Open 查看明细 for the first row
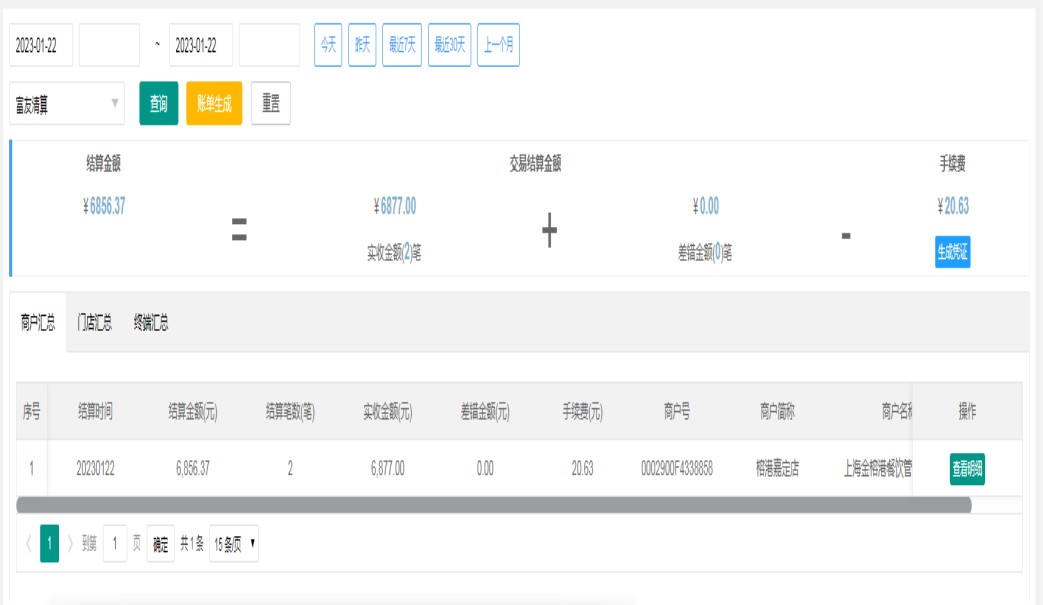Image resolution: width=1043 pixels, height=605 pixels. (967, 468)
